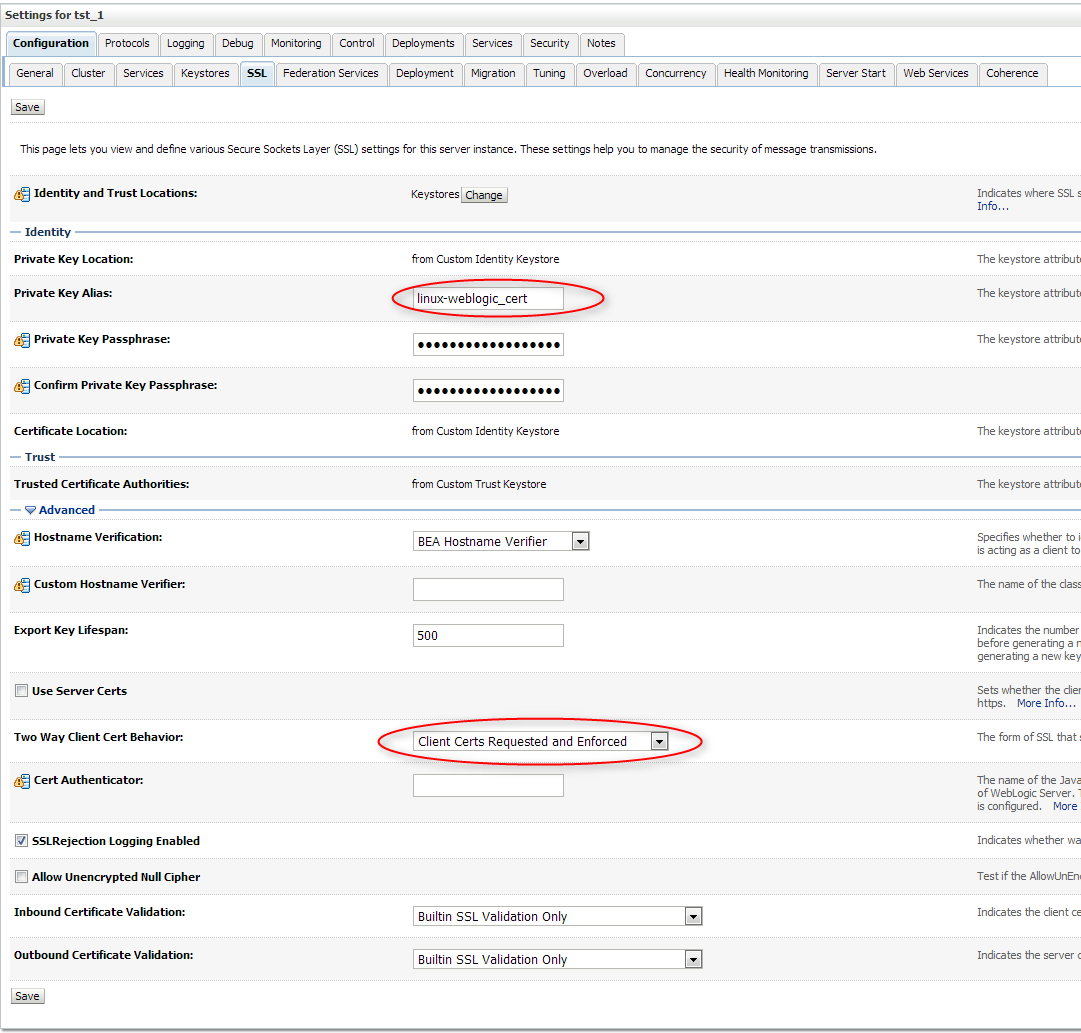Click the Keystores Change button

(484, 195)
